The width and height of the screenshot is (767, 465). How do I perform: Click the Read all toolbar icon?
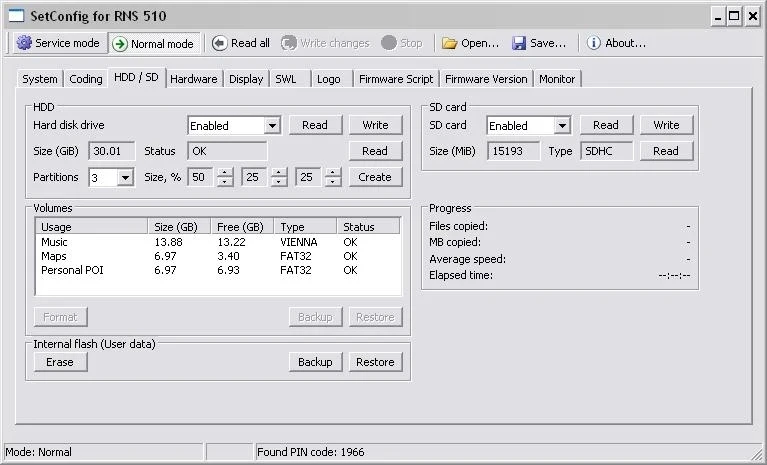pyautogui.click(x=240, y=44)
